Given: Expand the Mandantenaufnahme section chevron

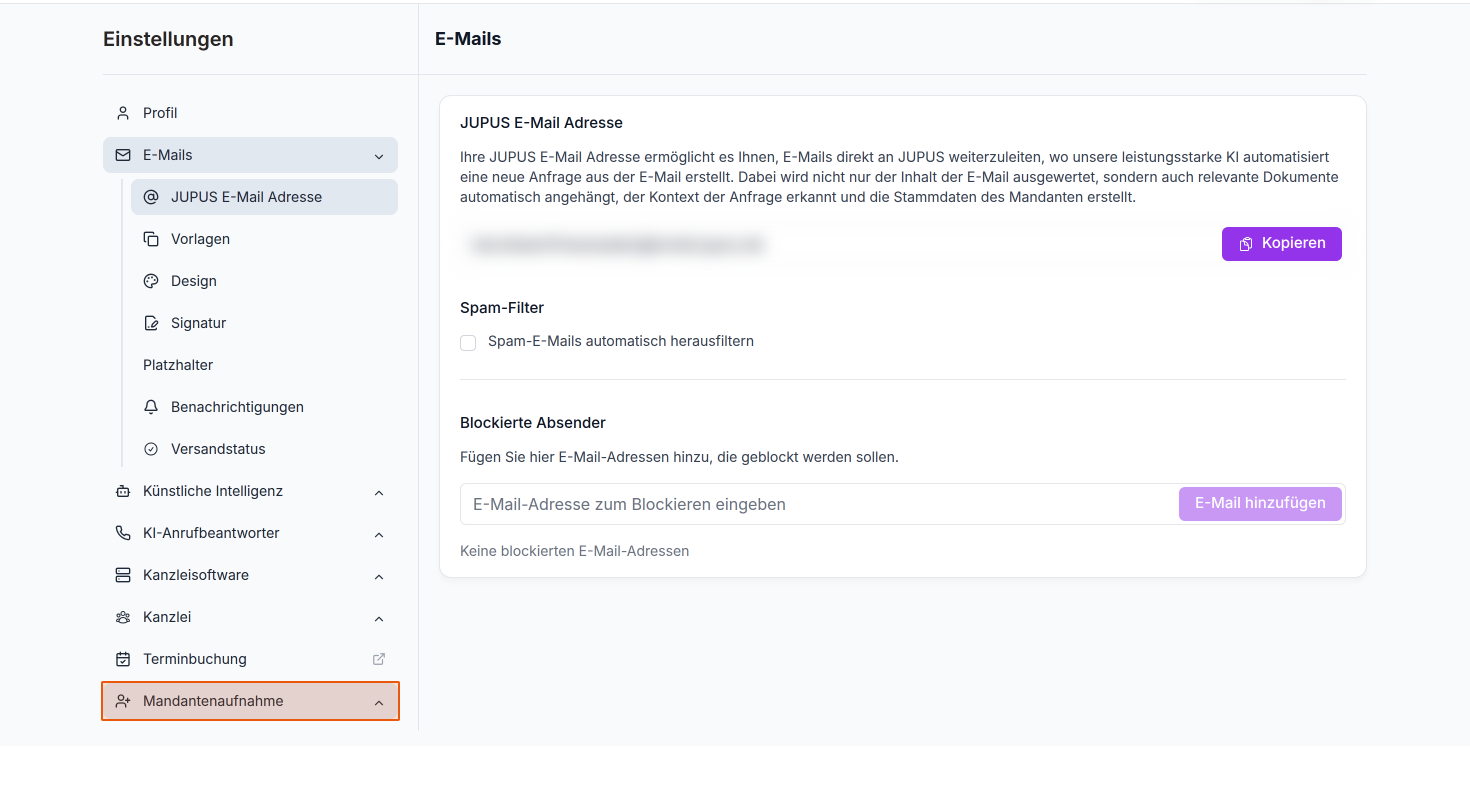Looking at the screenshot, I should coord(379,703).
